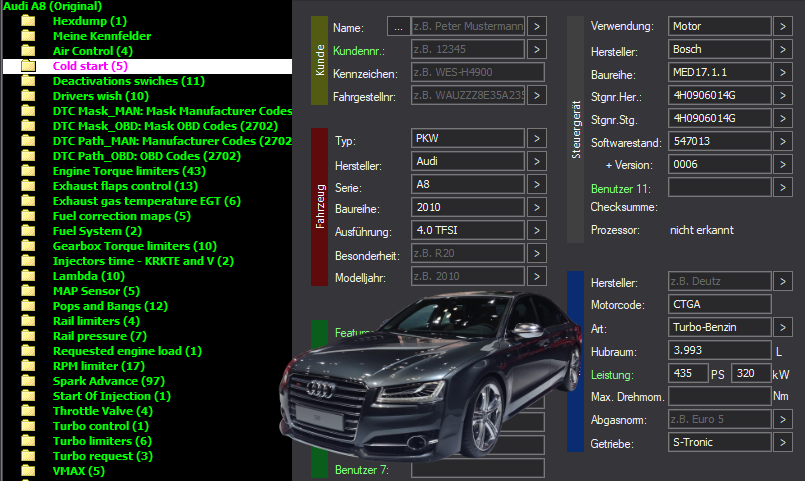Click the Kundennr. green label
Screen dimensions: 805x481
click(x=359, y=51)
